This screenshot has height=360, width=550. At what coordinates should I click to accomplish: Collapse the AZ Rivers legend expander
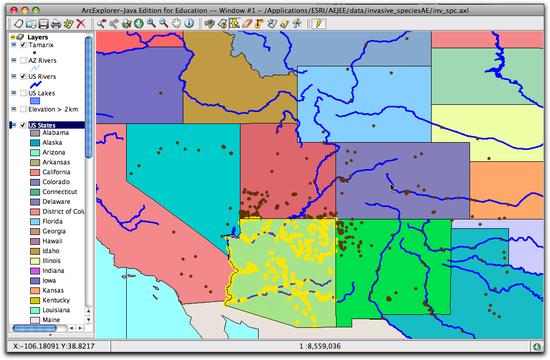pyautogui.click(x=14, y=60)
